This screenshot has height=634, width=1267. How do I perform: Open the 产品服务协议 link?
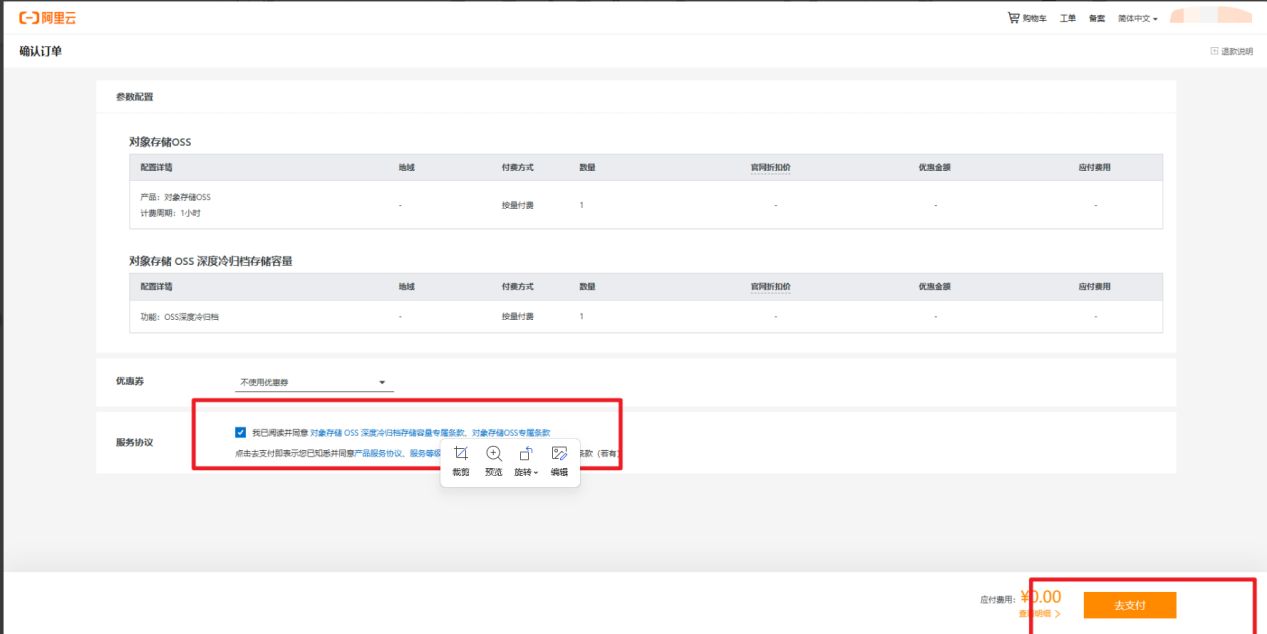click(379, 453)
